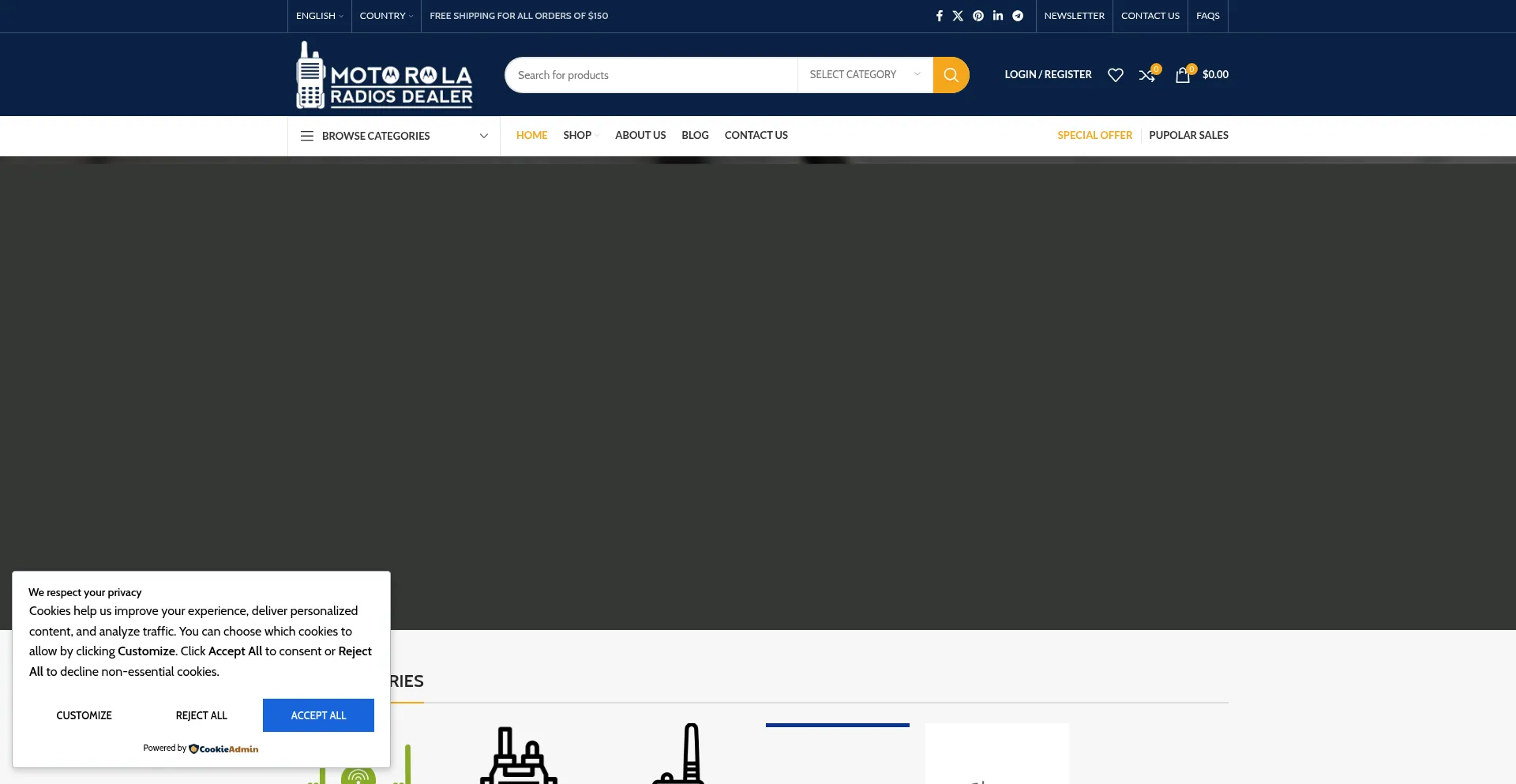
Task: Open the LinkedIn social icon
Action: [998, 16]
